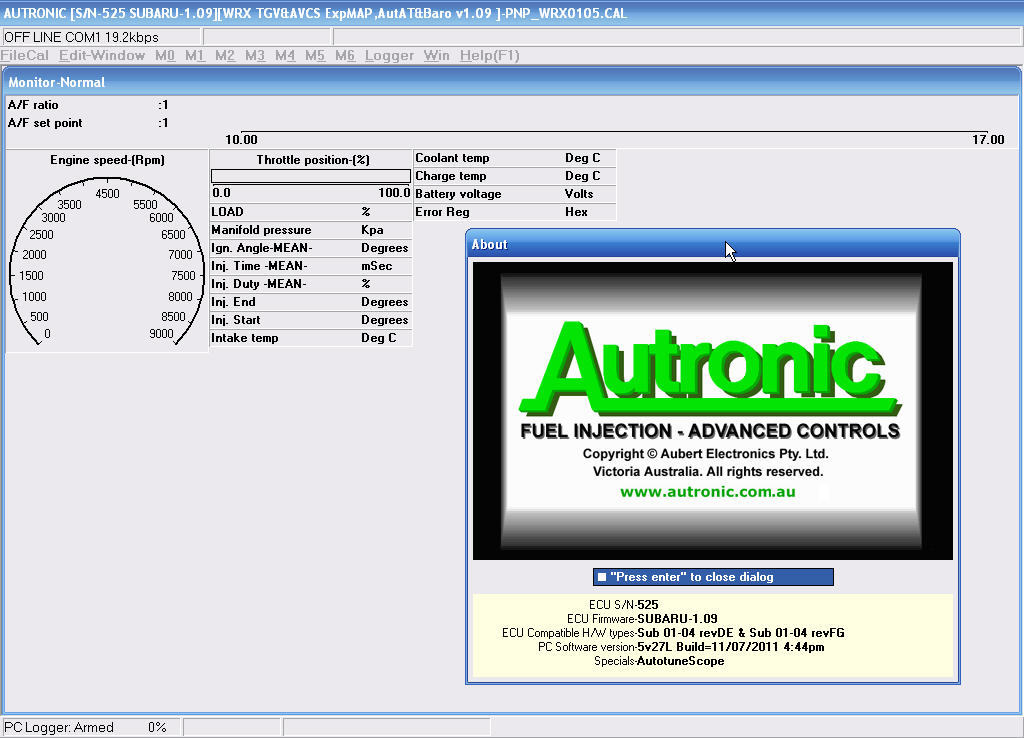Image resolution: width=1024 pixels, height=738 pixels.
Task: Open the Edit-Window menu
Action: 102,56
